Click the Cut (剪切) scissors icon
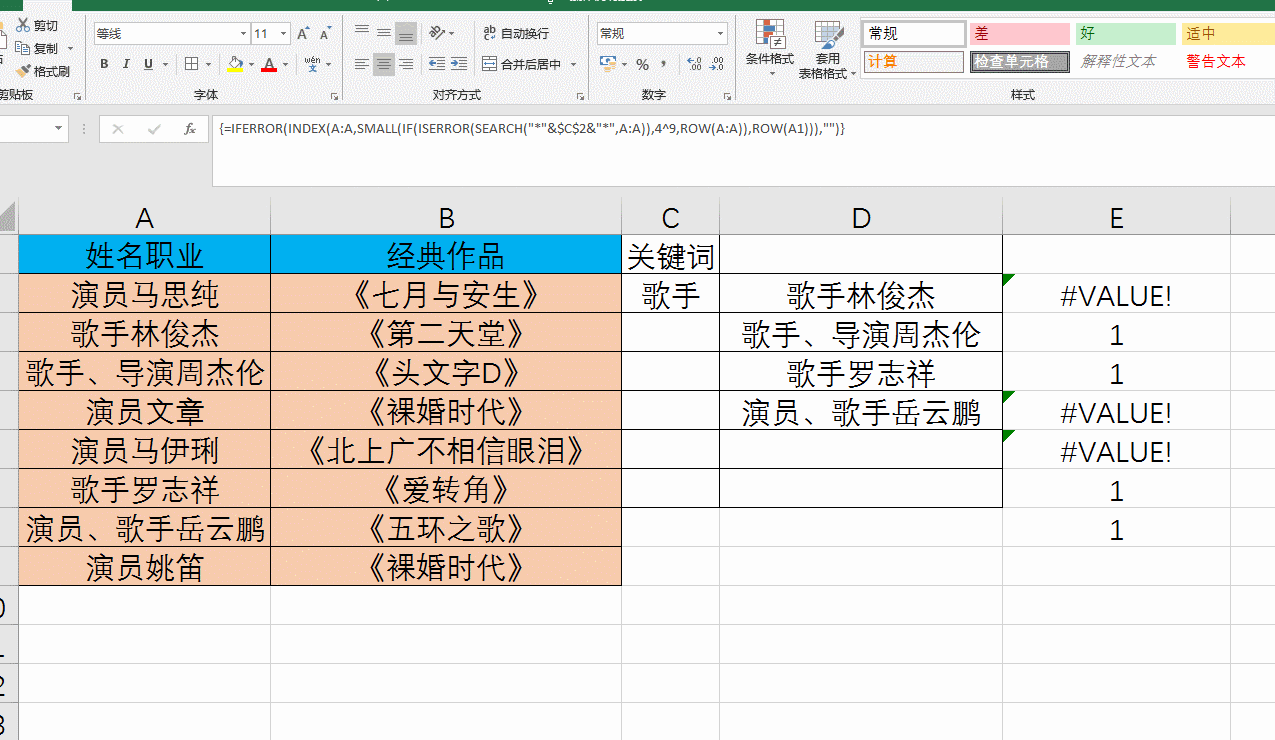 pos(23,25)
